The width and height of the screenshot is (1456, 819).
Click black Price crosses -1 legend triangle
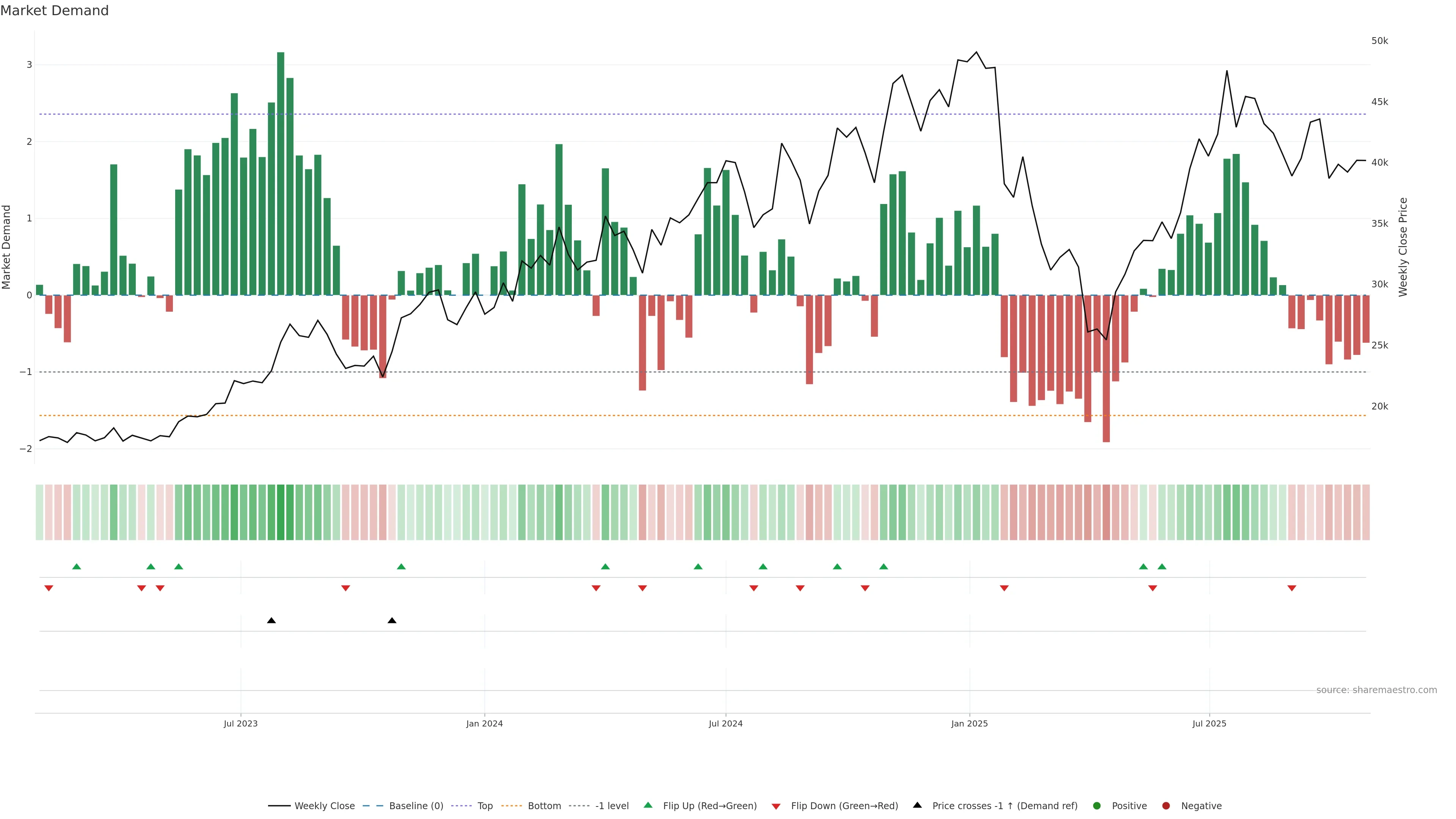click(917, 805)
